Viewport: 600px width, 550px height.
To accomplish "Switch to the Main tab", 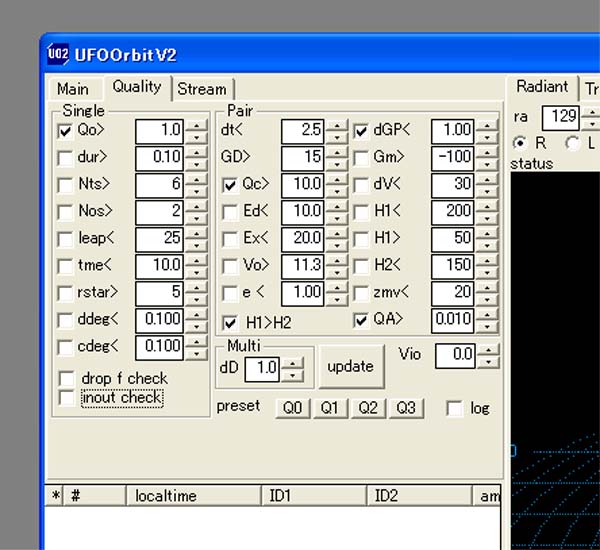I will click(73, 89).
